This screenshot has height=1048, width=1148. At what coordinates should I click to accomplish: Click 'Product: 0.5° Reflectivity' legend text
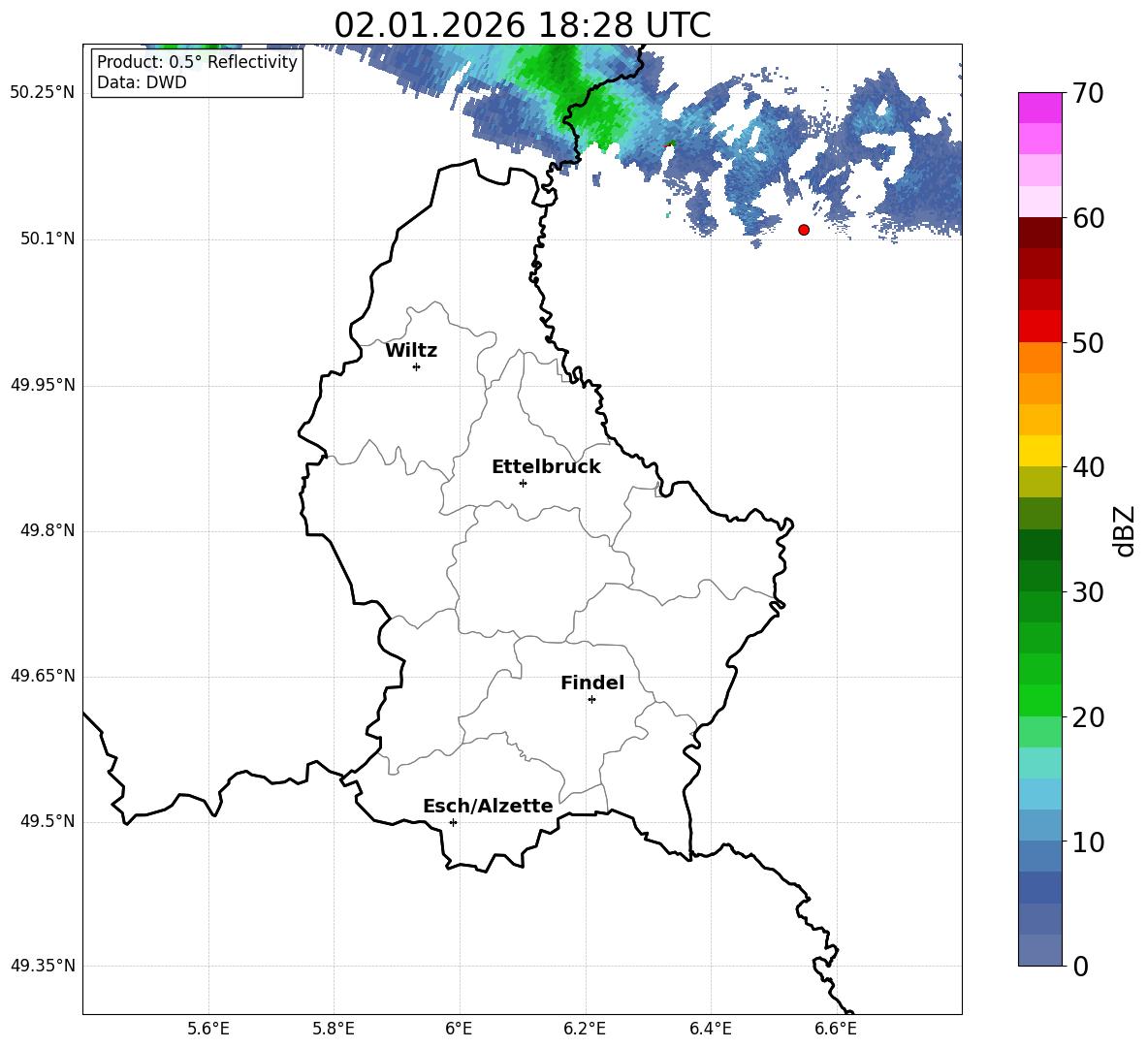pyautogui.click(x=197, y=61)
